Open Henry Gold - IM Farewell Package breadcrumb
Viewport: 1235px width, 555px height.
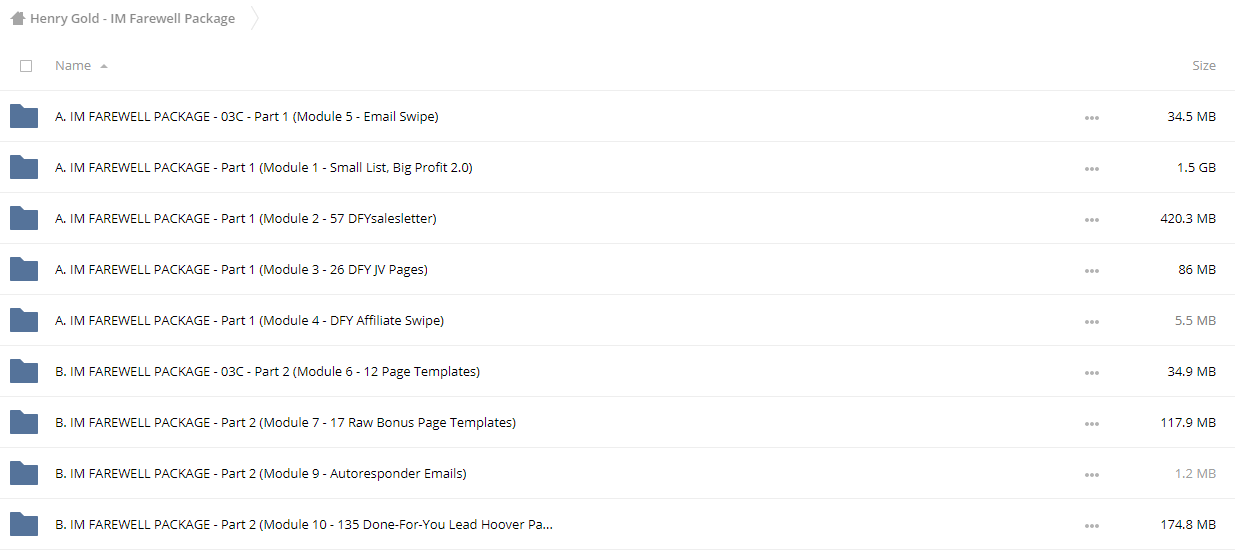click(132, 18)
